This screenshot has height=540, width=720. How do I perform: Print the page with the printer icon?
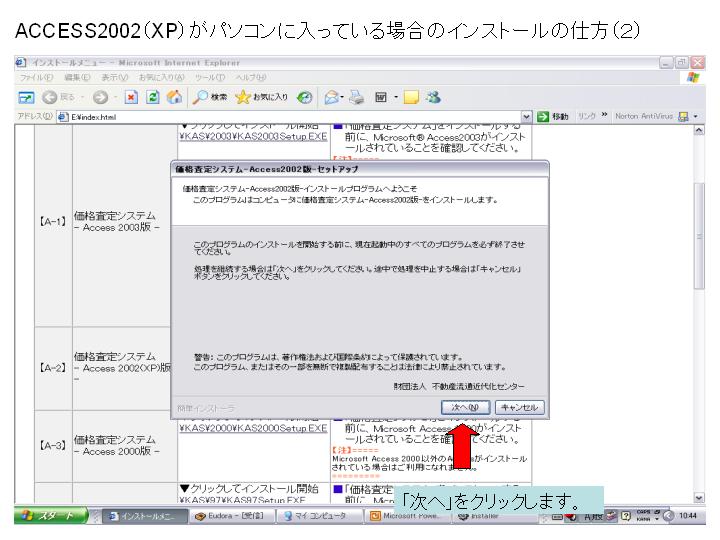coord(356,97)
